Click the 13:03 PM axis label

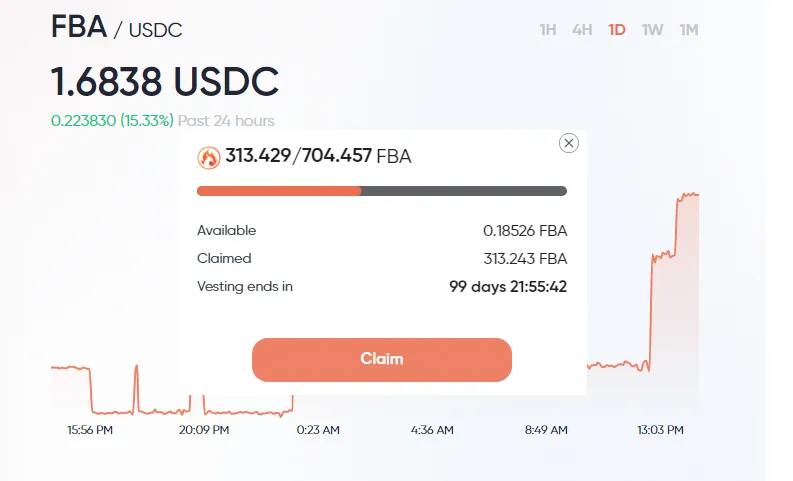[x=660, y=430]
